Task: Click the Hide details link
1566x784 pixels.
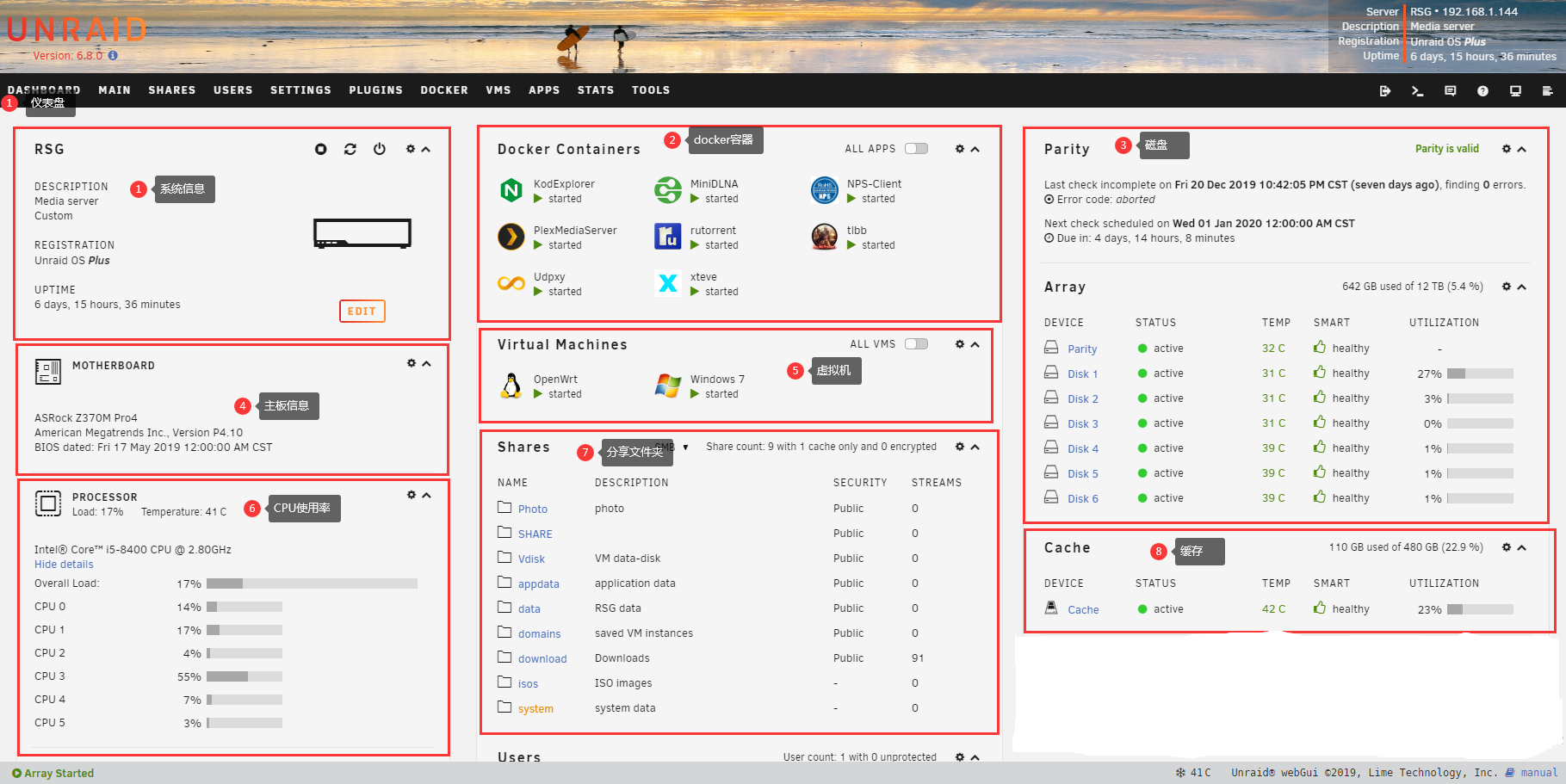Action: pyautogui.click(x=64, y=565)
